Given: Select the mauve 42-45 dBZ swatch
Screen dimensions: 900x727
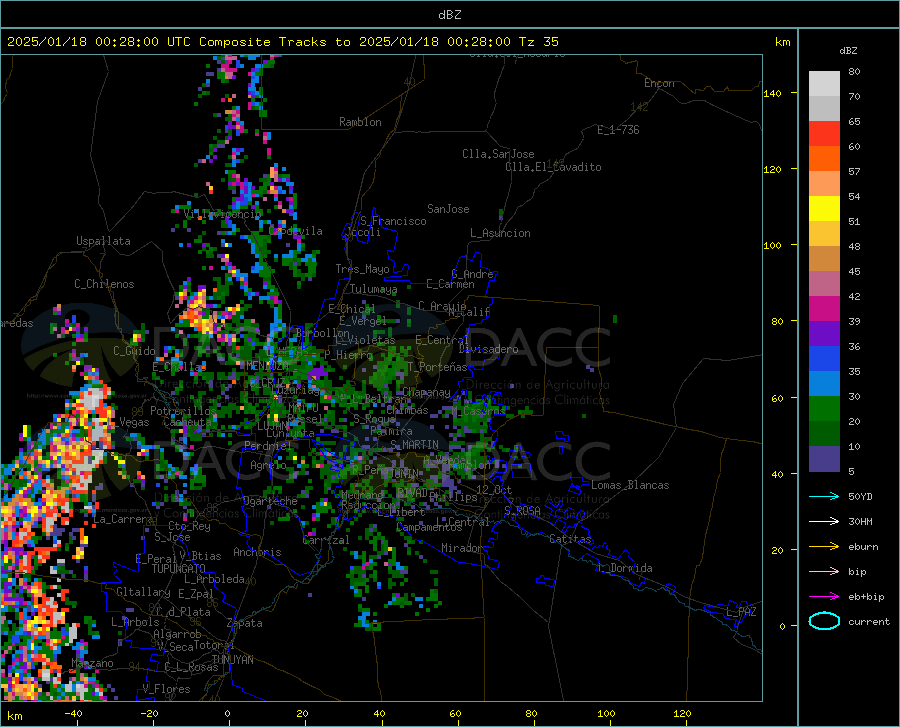Looking at the screenshot, I should pyautogui.click(x=824, y=284).
